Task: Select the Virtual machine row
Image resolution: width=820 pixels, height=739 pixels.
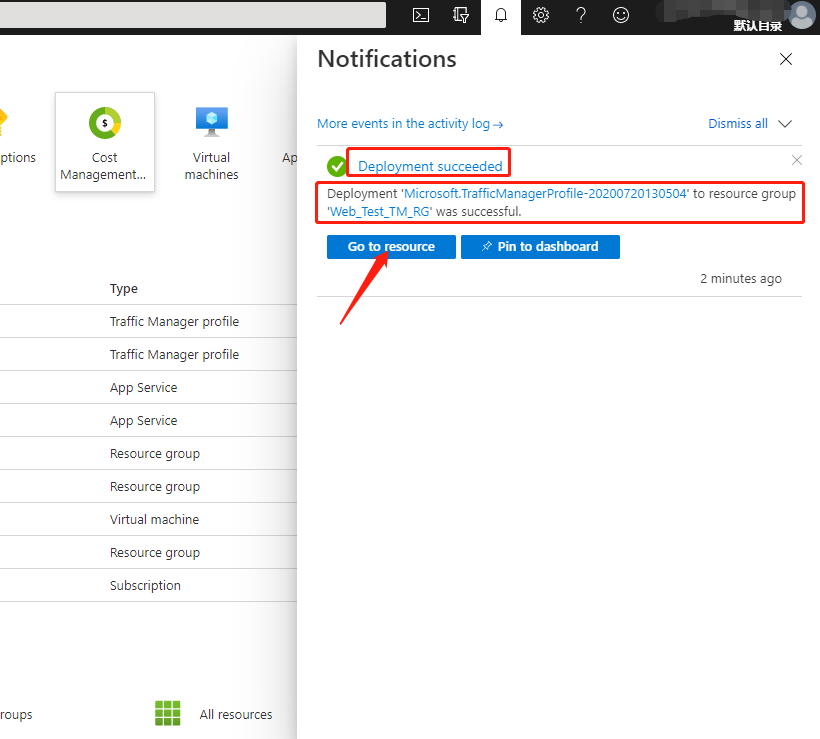Action: (148, 519)
